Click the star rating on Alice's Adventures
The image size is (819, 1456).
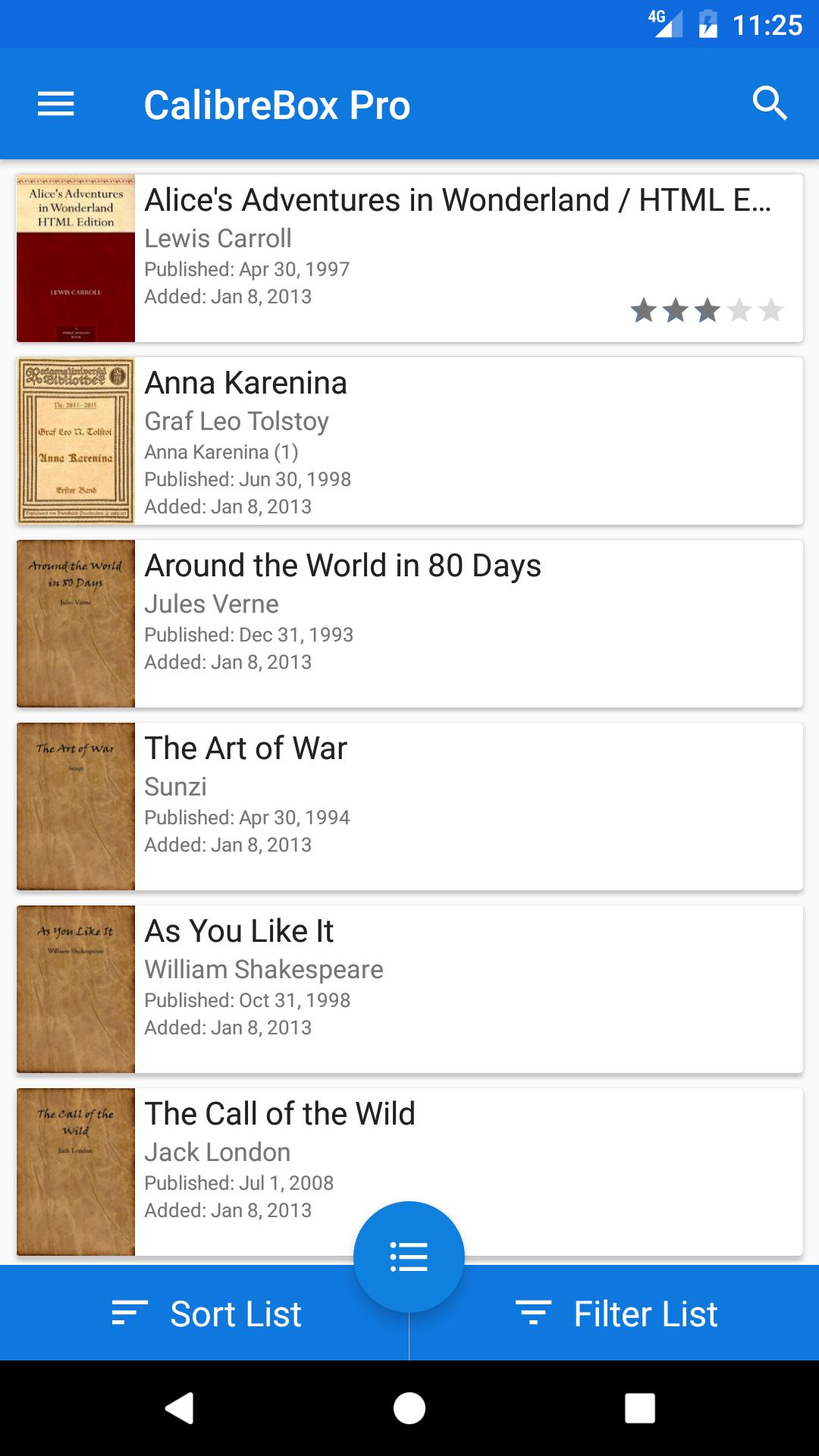(x=707, y=310)
